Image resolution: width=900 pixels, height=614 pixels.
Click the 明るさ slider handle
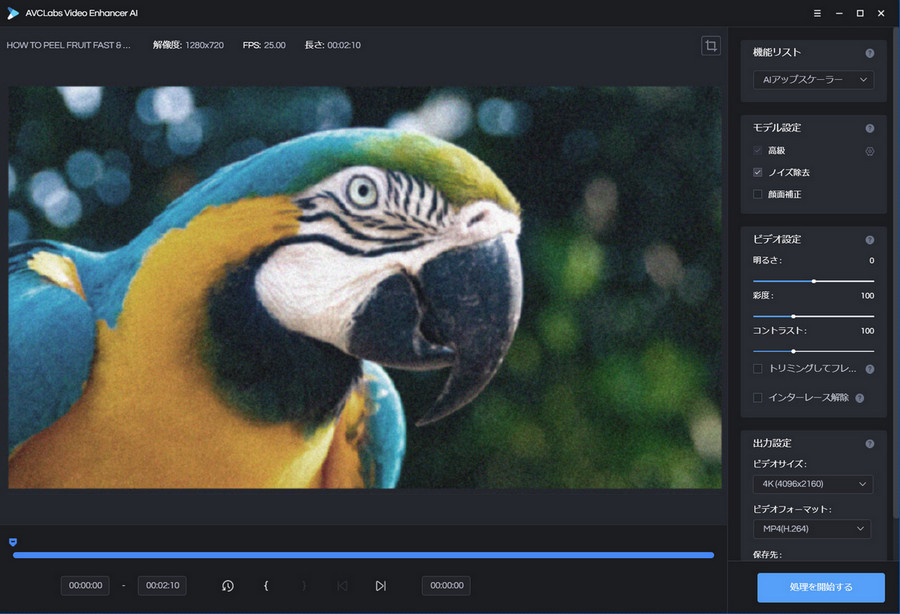pyautogui.click(x=814, y=281)
